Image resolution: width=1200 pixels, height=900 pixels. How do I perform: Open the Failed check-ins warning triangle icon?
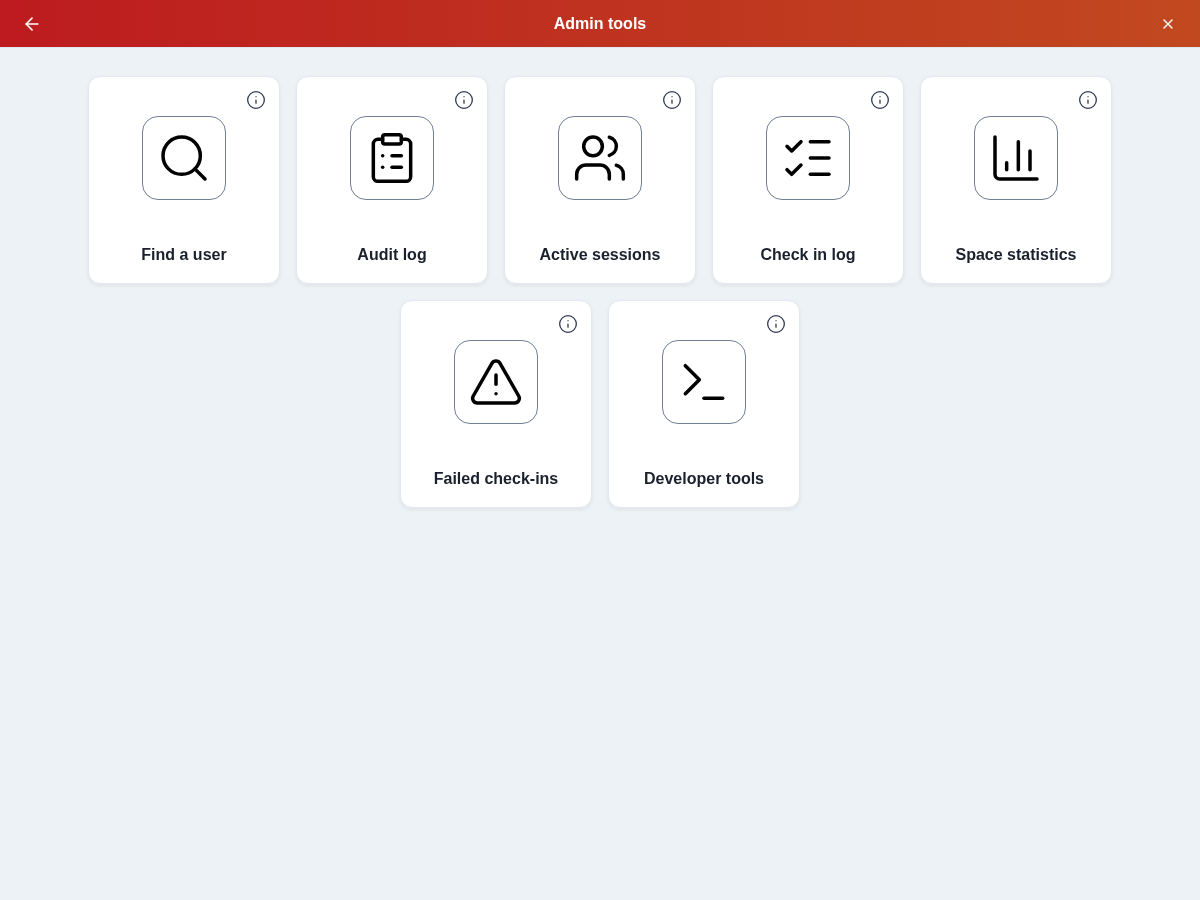tap(496, 382)
